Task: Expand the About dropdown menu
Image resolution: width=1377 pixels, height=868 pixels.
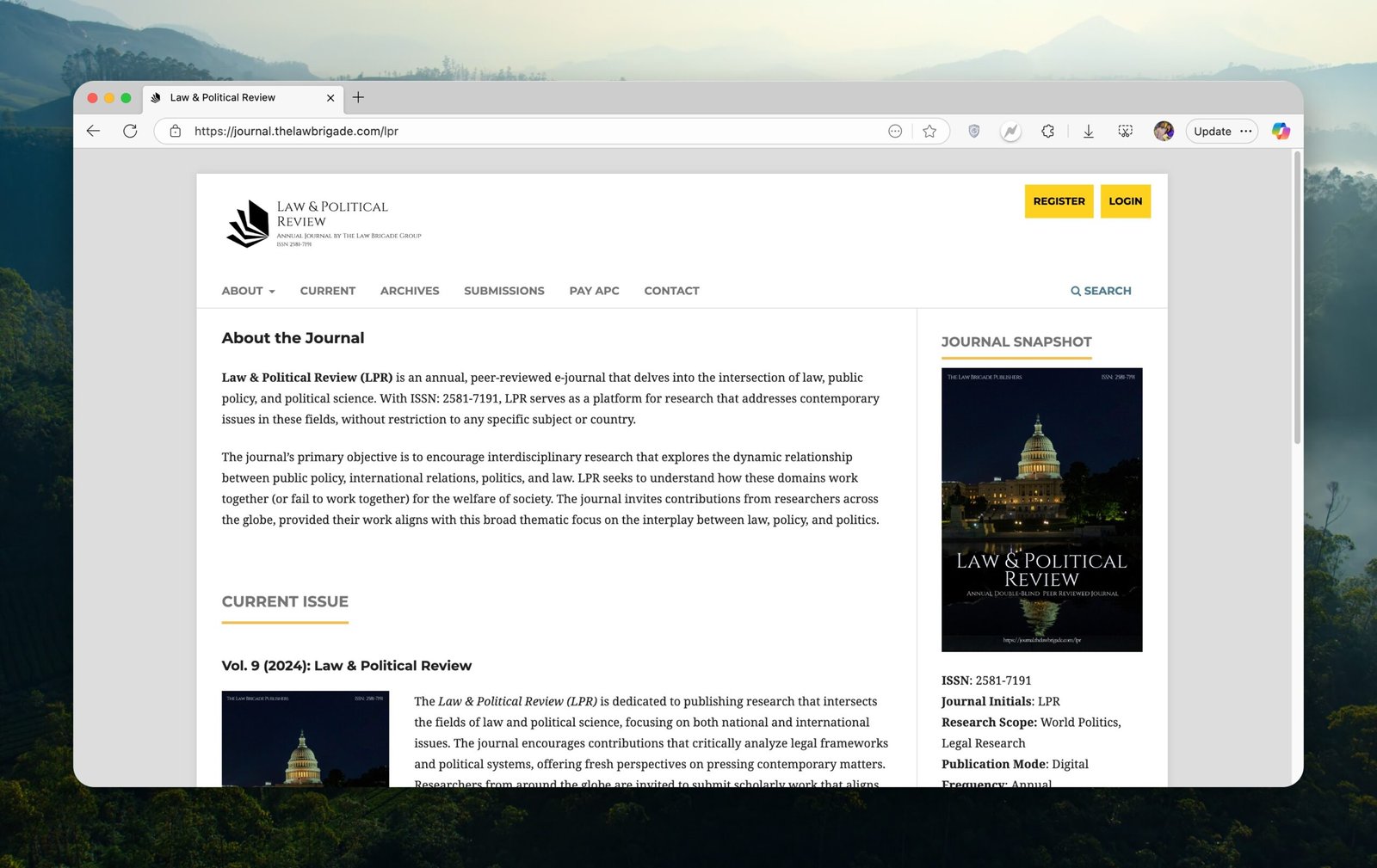Action: tap(248, 291)
